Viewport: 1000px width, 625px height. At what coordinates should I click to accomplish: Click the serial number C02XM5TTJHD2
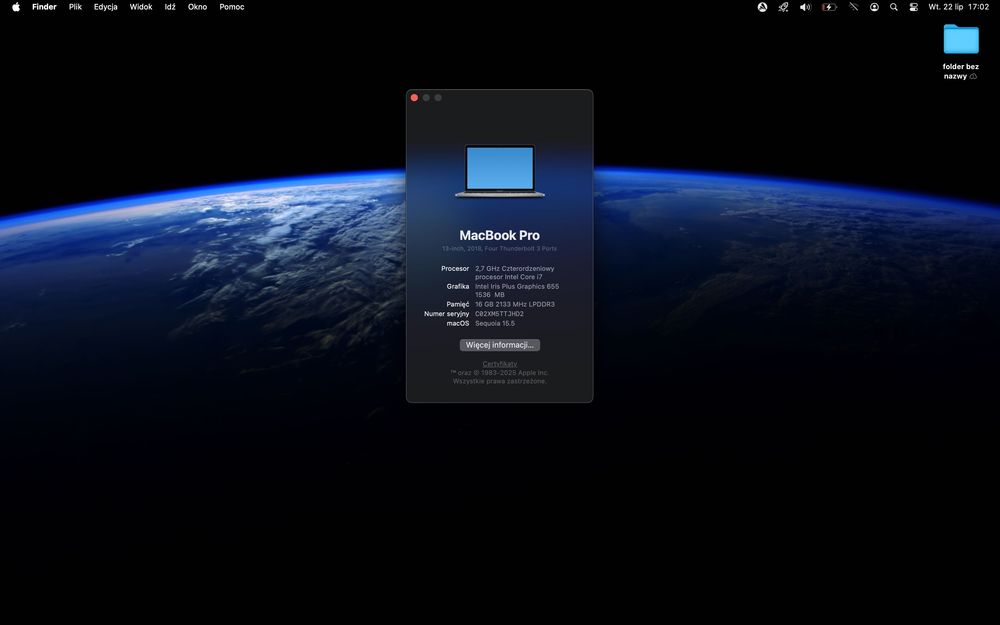499,314
